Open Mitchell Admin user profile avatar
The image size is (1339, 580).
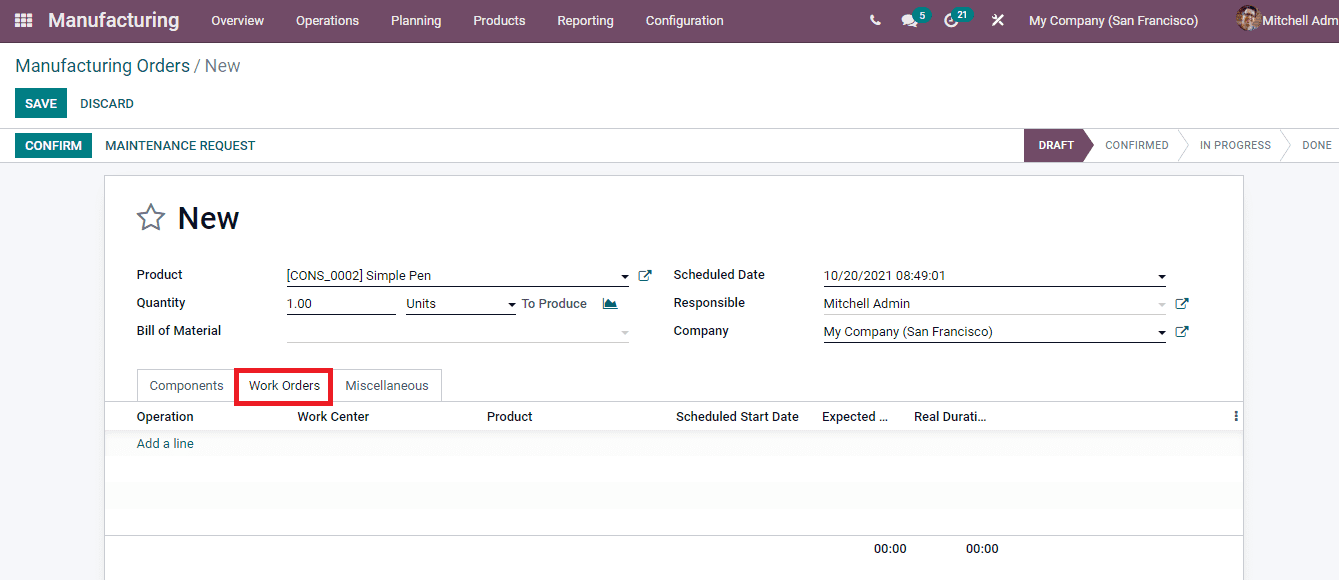(1247, 19)
